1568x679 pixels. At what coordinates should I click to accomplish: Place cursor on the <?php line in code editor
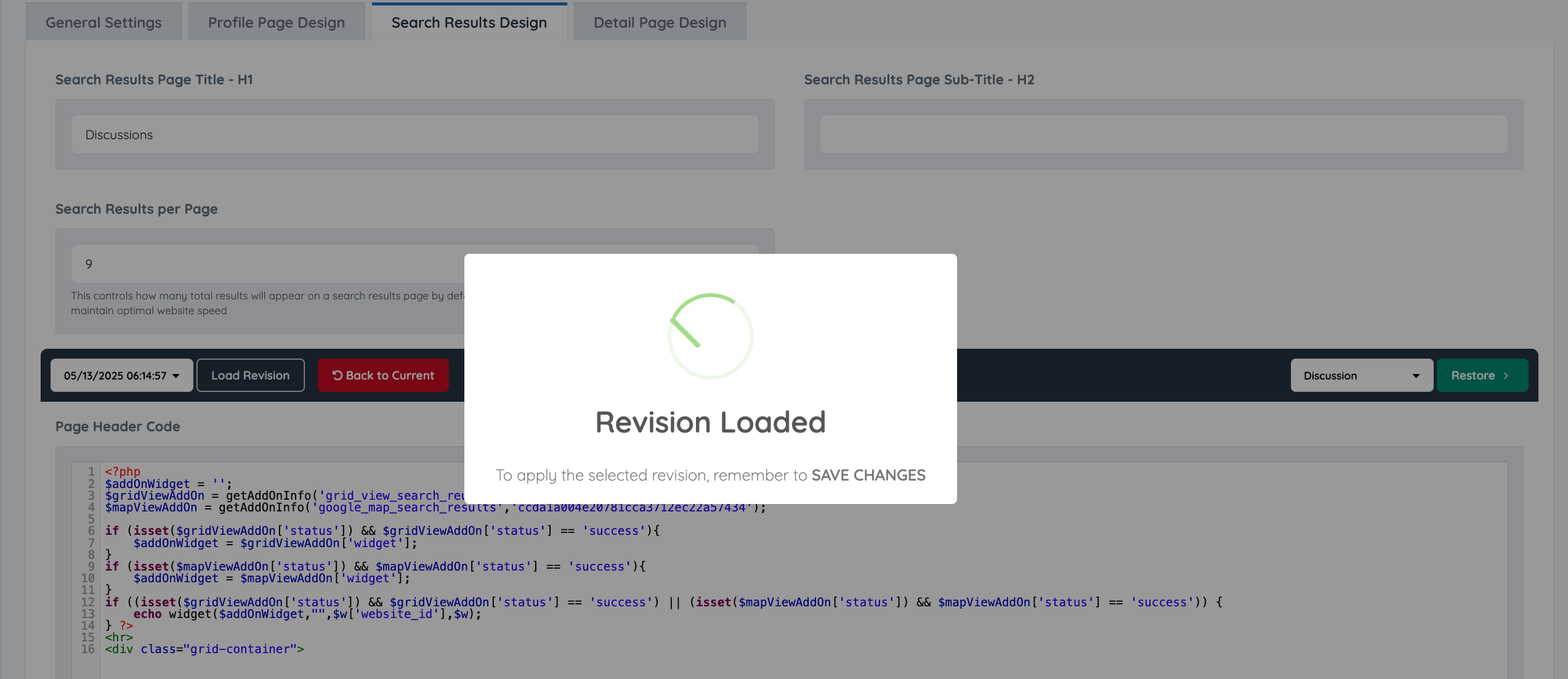coord(123,471)
